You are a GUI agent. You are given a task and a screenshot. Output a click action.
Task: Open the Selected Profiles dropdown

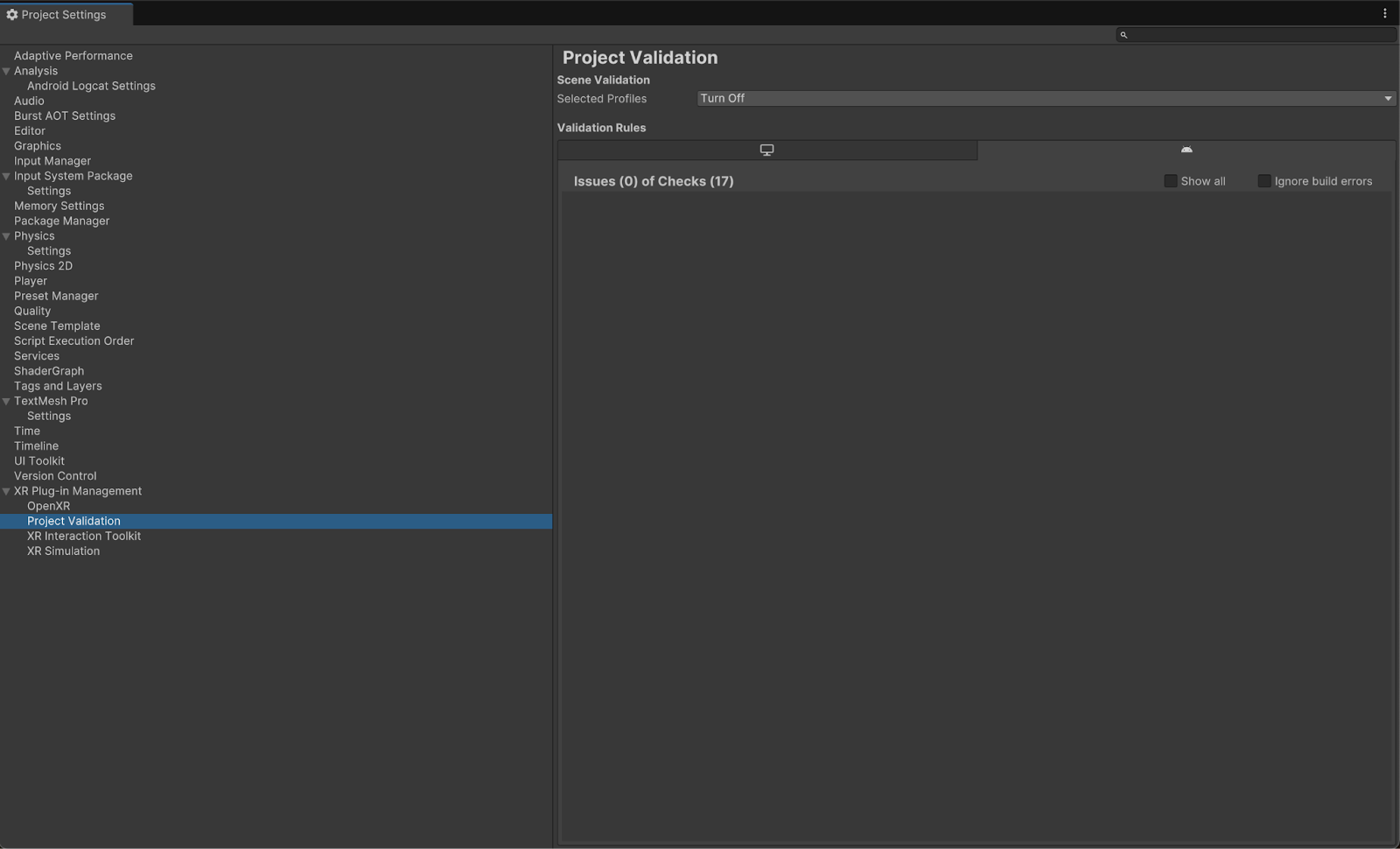tap(1046, 99)
